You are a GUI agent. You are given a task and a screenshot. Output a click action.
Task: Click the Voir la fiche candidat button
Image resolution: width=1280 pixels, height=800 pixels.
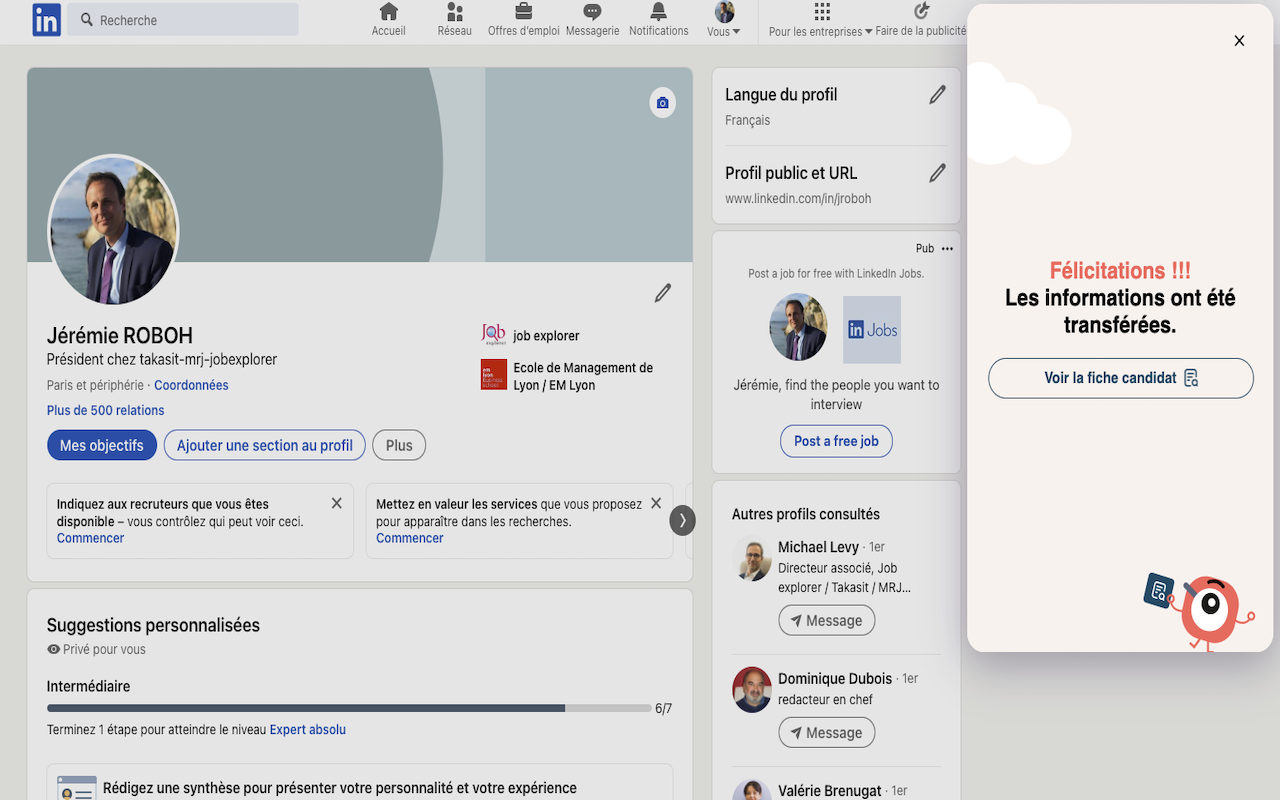click(1120, 378)
